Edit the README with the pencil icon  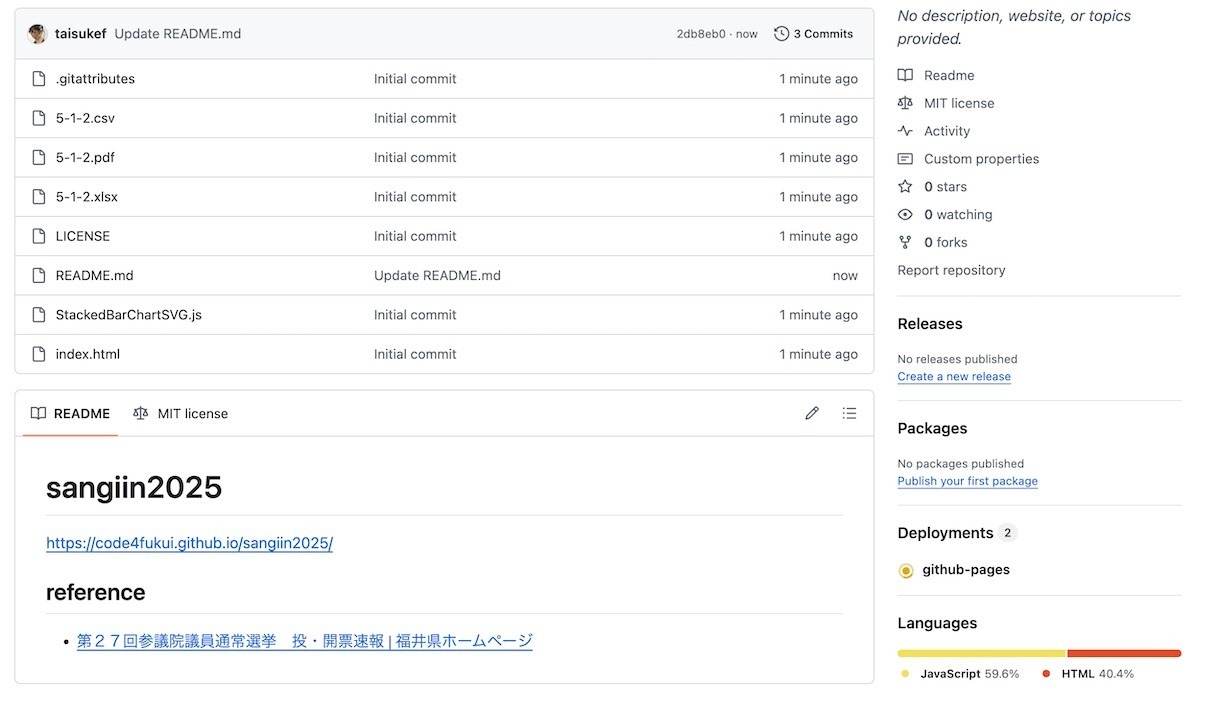tap(812, 413)
